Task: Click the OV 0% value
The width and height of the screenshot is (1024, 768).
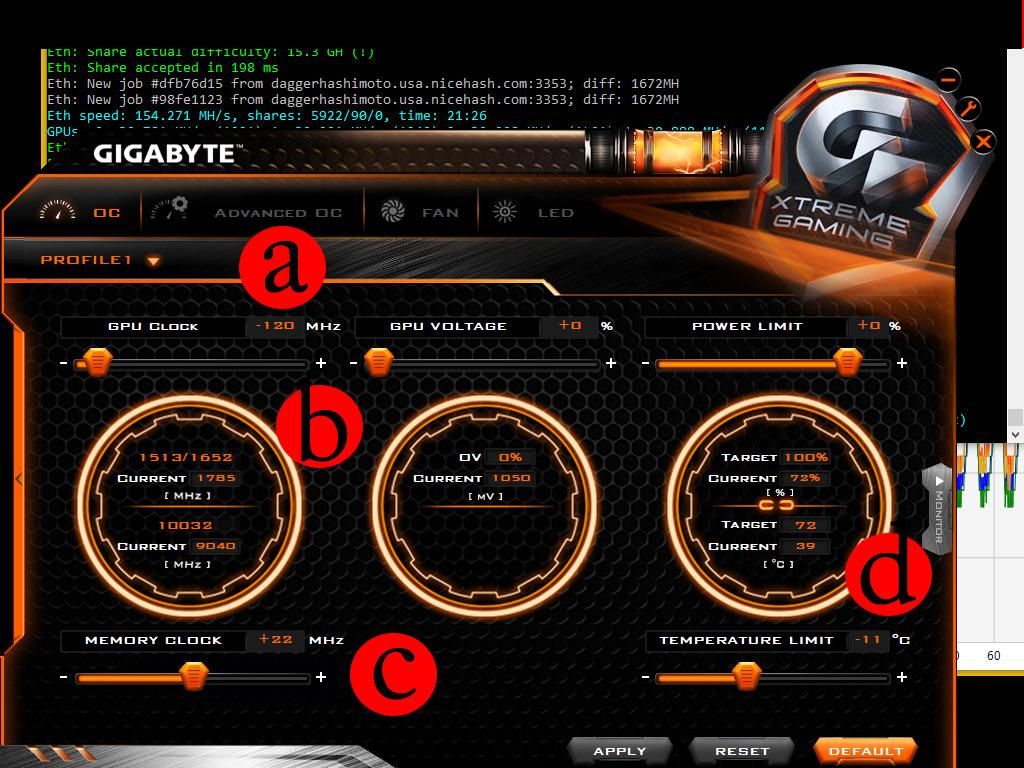Action: (x=511, y=457)
